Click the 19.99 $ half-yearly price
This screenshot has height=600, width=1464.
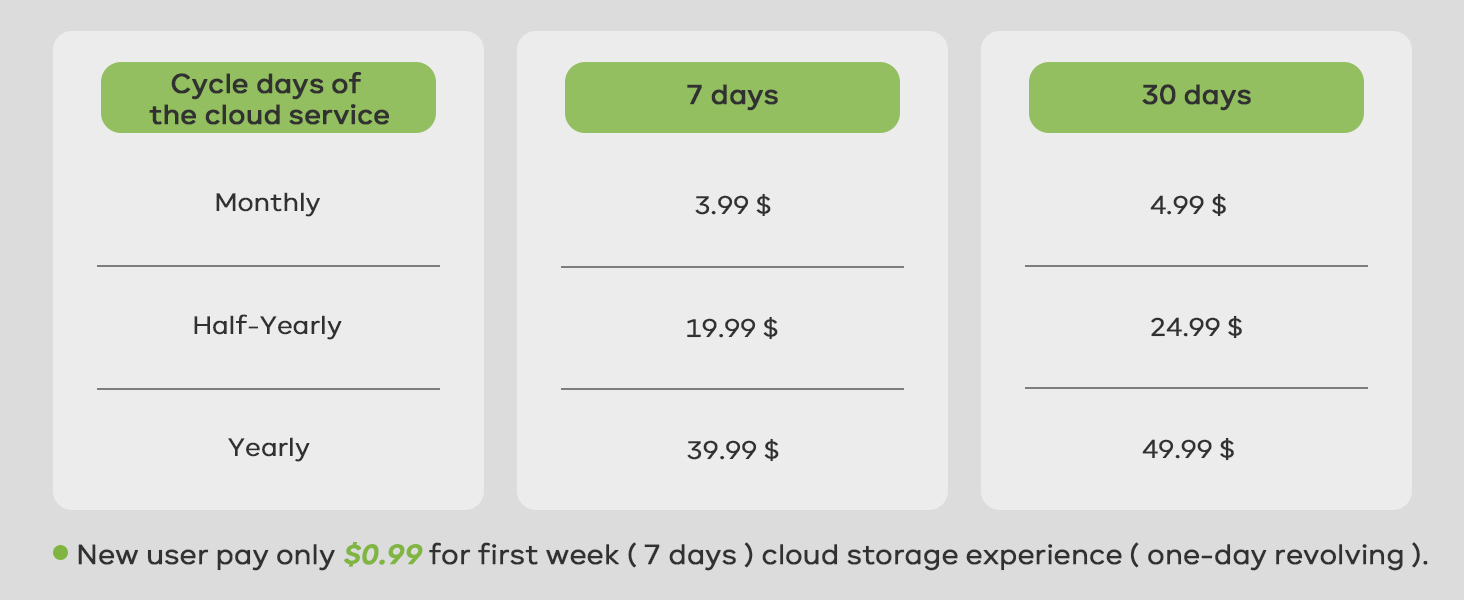(732, 328)
